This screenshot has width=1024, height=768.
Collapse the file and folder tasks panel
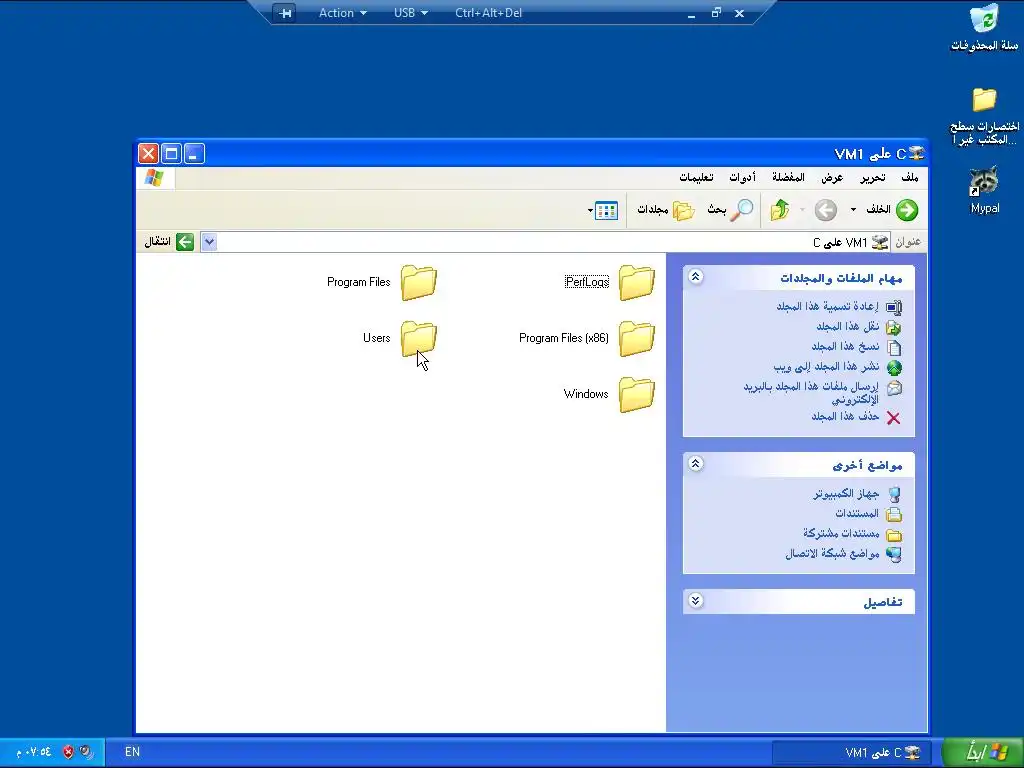point(696,277)
